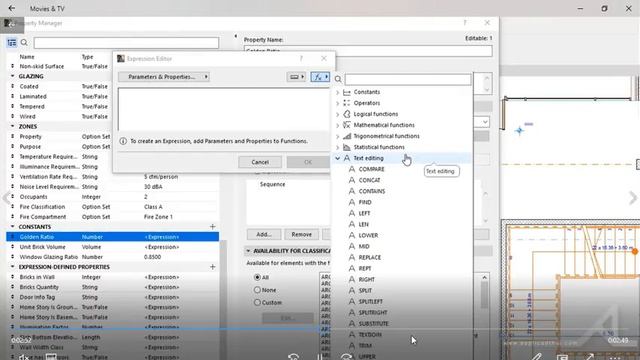Expand the Logical functions category
This screenshot has height=360, width=640.
(338, 114)
